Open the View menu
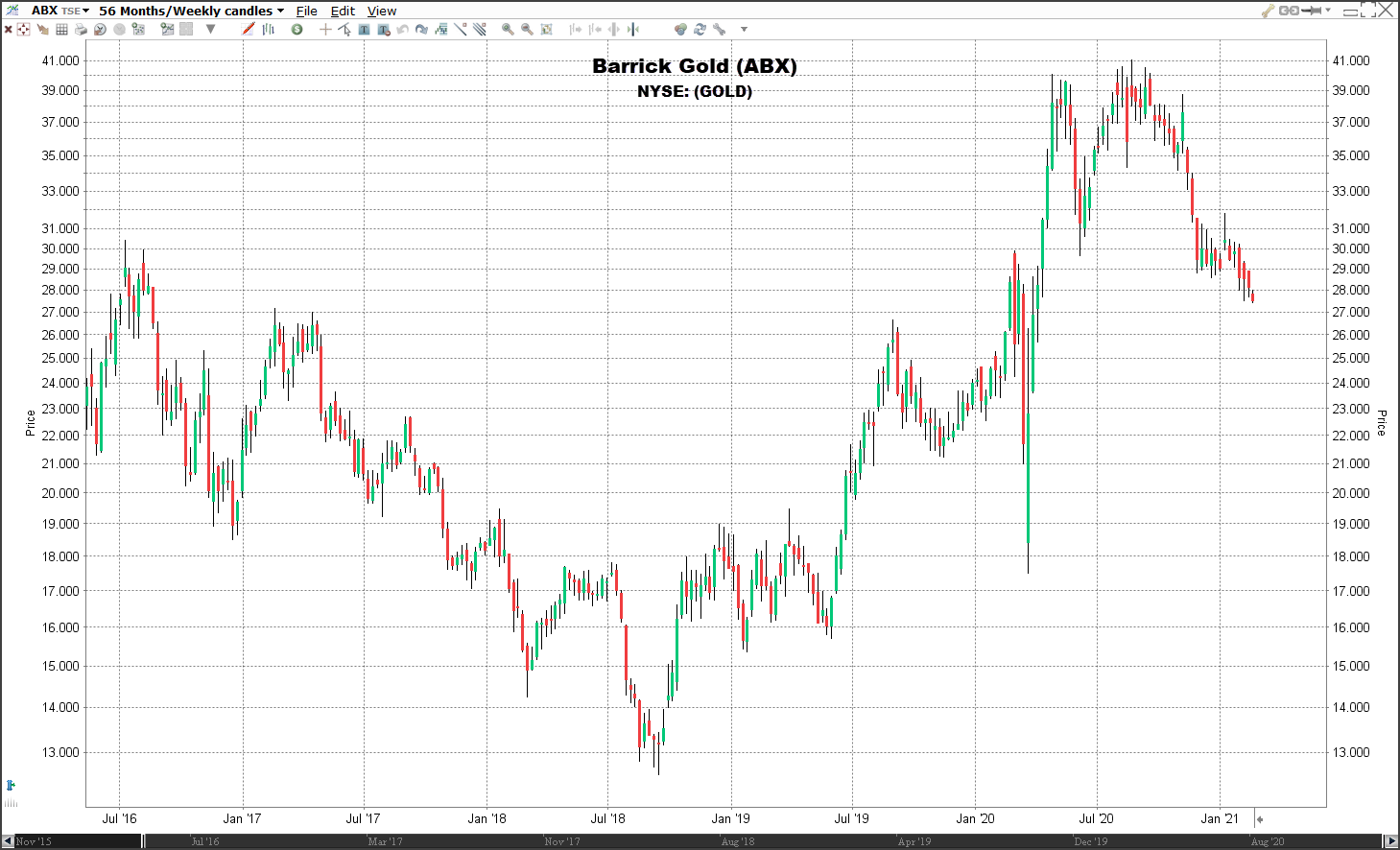The image size is (1400, 850). point(382,11)
